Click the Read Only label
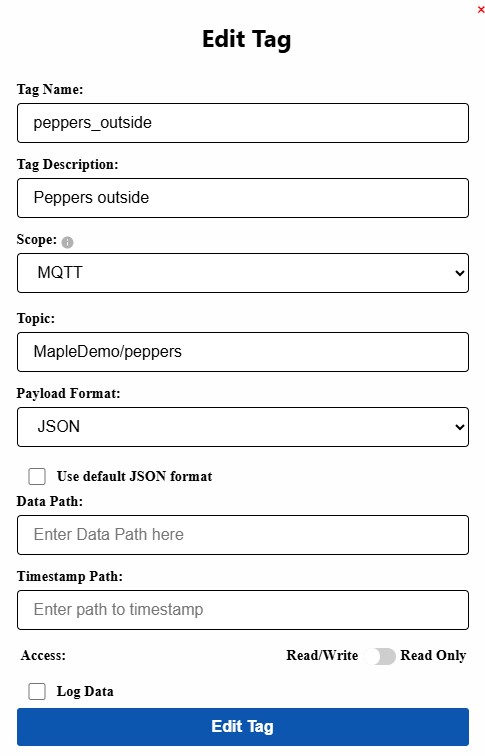This screenshot has height=756, width=485. [x=433, y=656]
